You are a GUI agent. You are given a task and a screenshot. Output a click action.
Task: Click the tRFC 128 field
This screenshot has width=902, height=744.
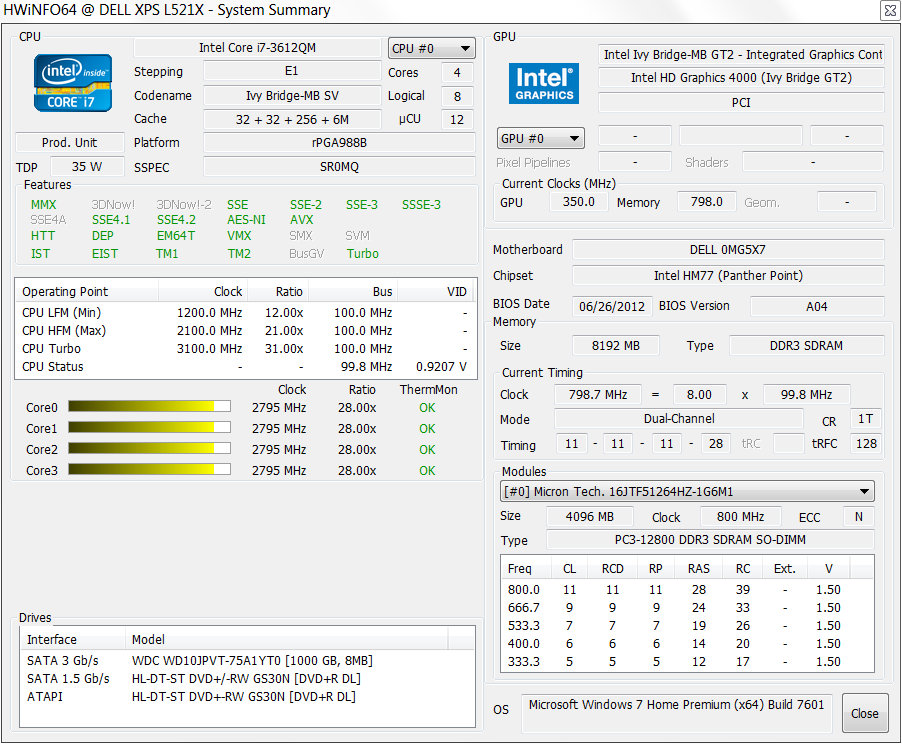click(866, 444)
